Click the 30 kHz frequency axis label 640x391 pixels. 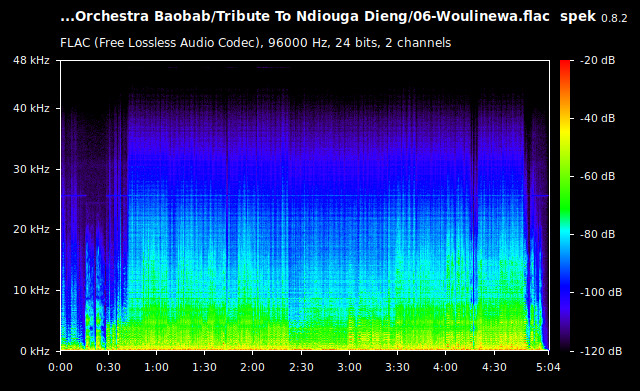[x=31, y=169]
